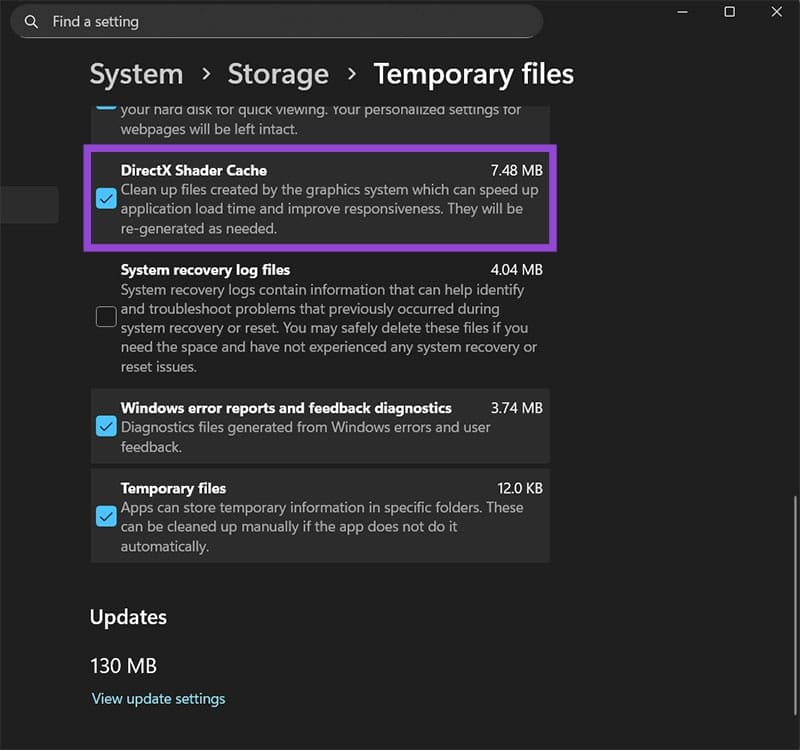This screenshot has height=750, width=800.
Task: Navigate to Storage via the breadcrumb
Action: tap(278, 74)
